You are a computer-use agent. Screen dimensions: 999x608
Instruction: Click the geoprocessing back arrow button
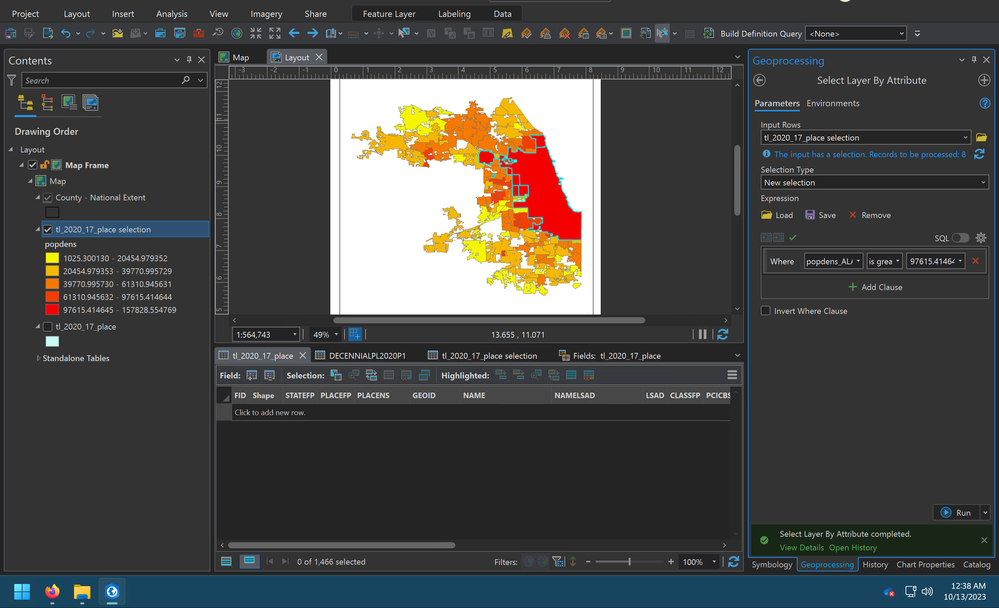click(760, 80)
